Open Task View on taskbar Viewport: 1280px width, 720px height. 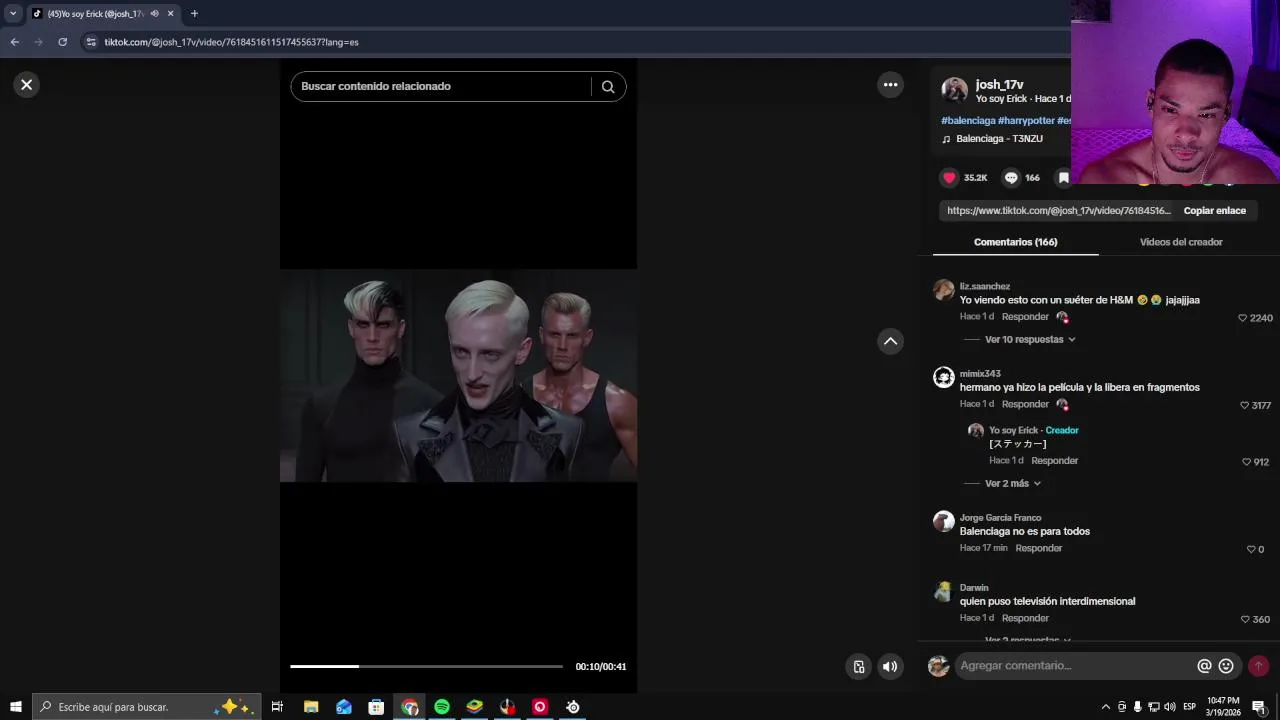(277, 707)
